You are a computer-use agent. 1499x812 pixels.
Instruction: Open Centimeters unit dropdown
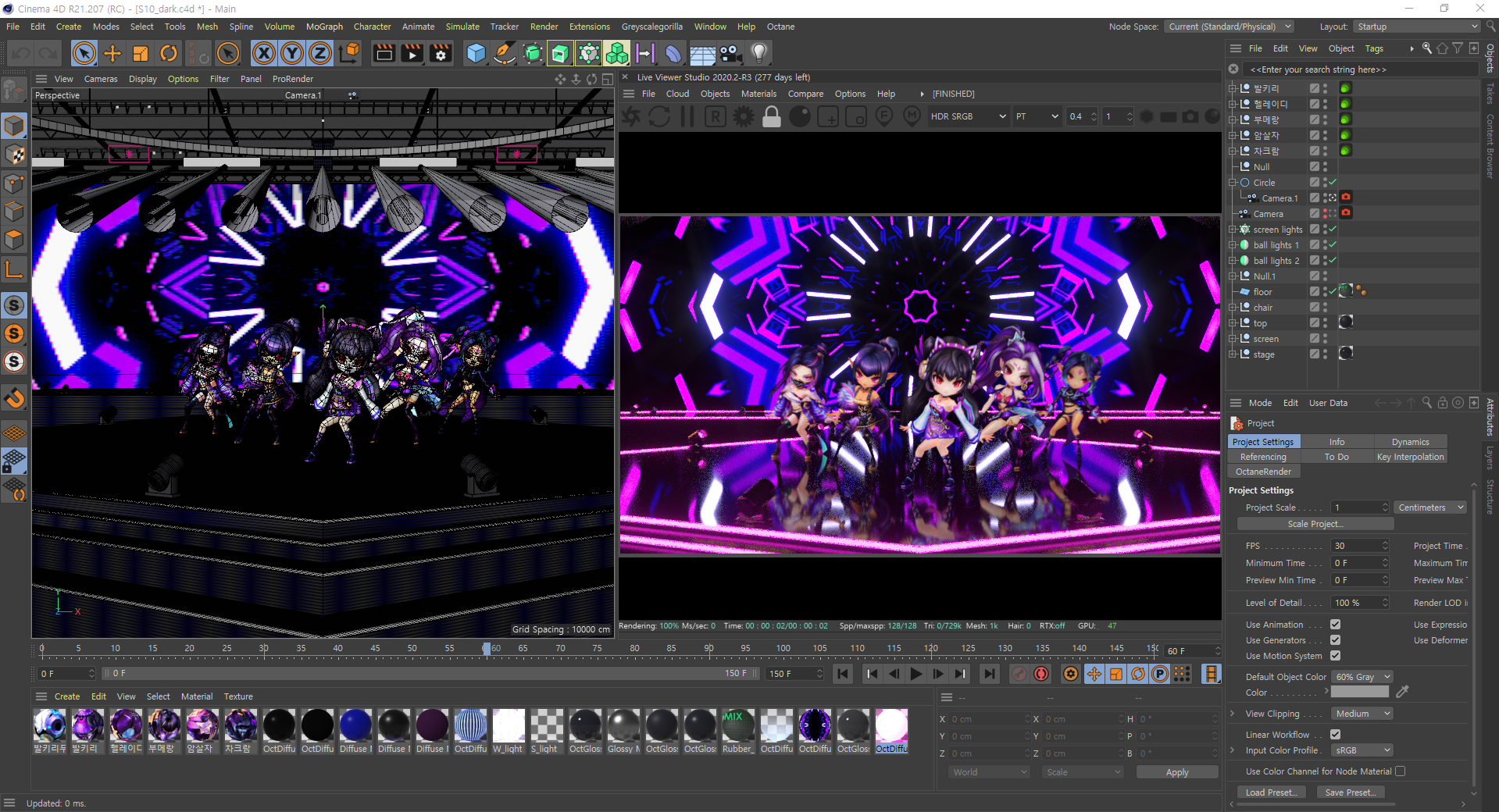coord(1430,507)
